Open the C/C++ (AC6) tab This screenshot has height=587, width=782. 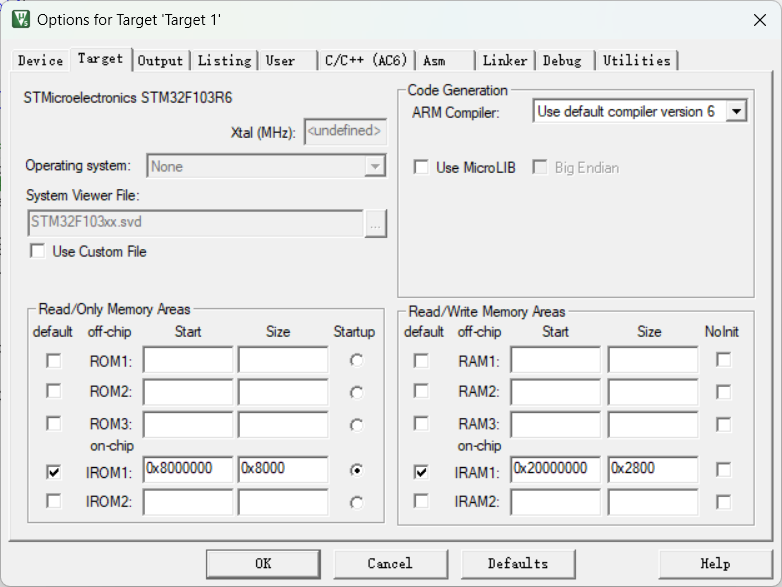pyautogui.click(x=366, y=61)
